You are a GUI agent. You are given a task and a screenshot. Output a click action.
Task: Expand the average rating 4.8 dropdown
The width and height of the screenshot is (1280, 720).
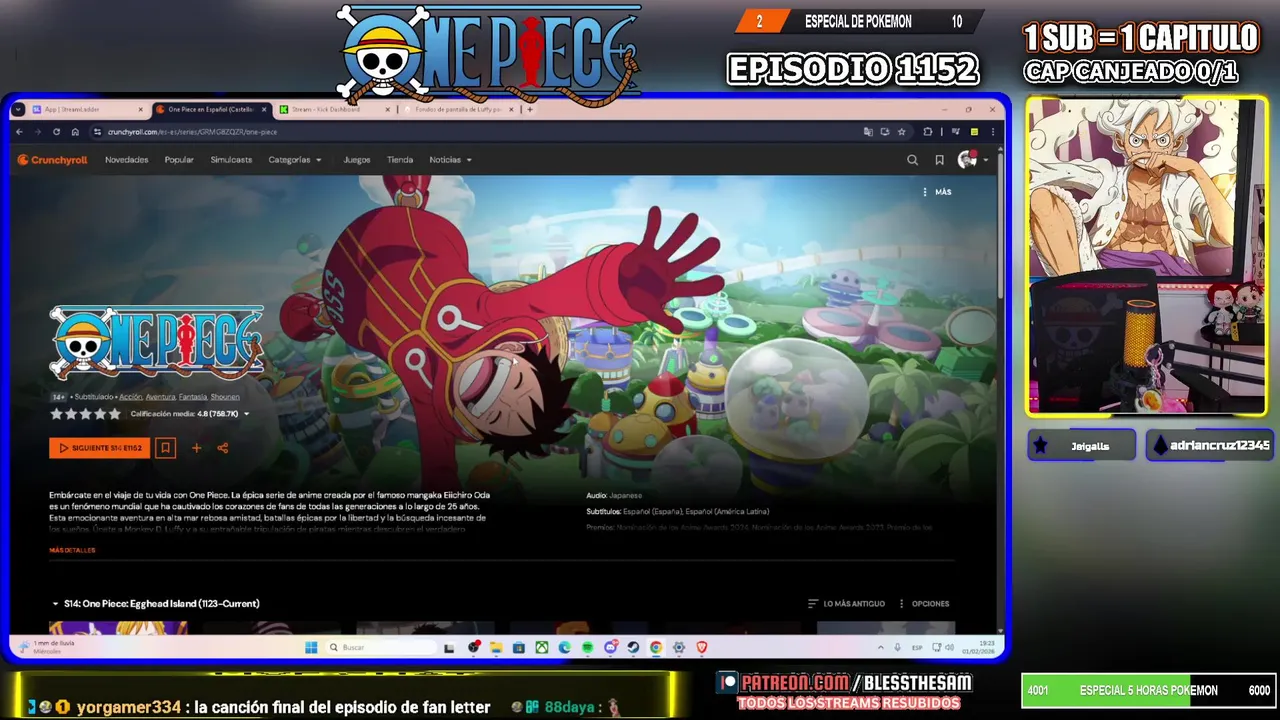tap(190, 414)
